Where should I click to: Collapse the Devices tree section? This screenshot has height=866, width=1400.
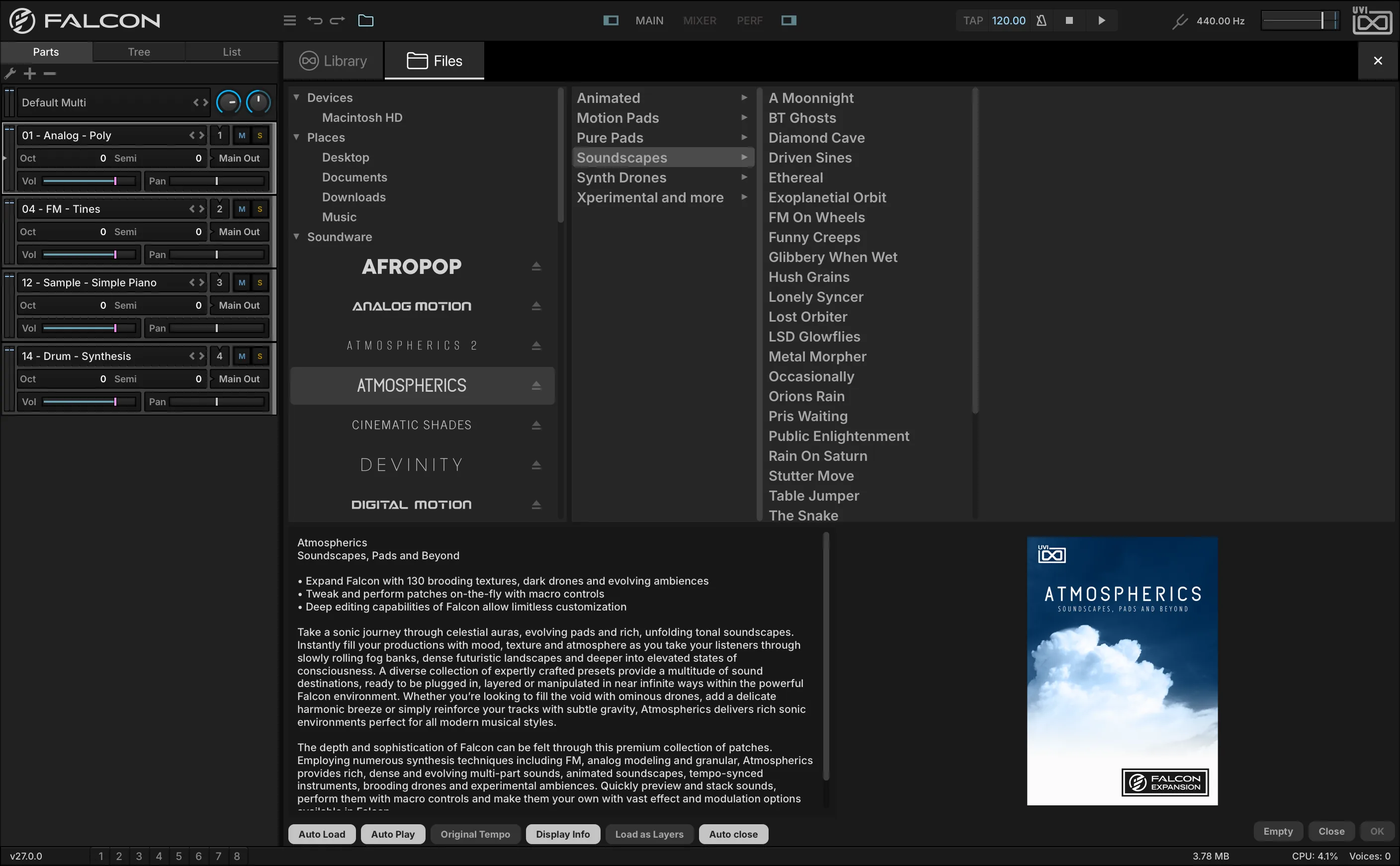[297, 97]
